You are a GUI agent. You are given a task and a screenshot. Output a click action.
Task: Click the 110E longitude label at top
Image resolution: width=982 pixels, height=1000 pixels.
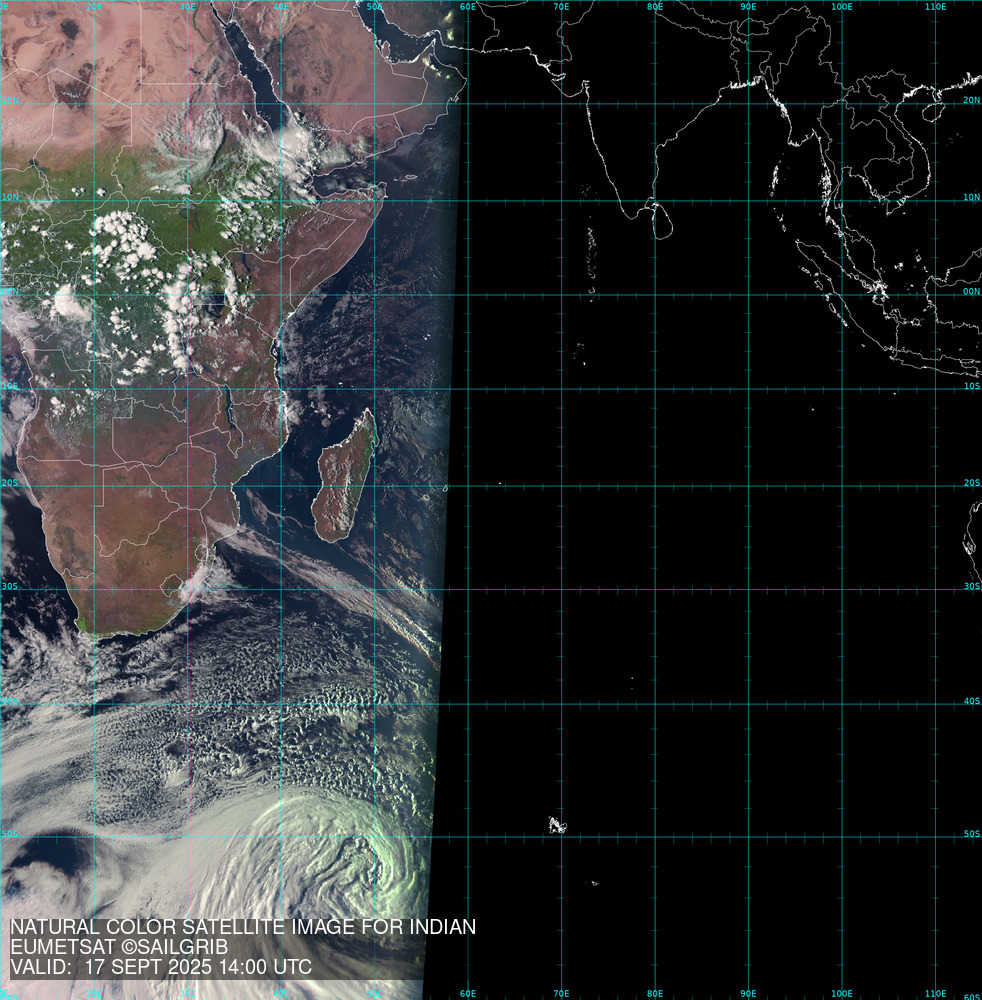936,7
